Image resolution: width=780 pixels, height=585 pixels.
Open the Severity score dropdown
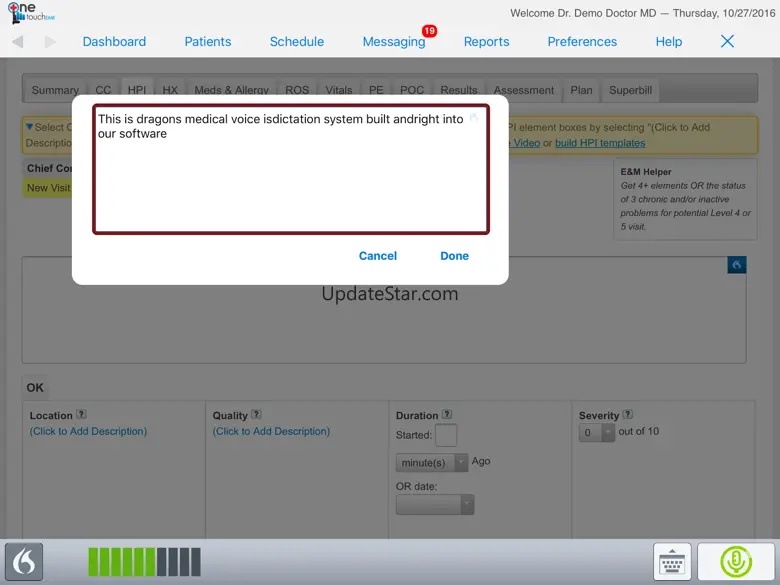point(596,432)
